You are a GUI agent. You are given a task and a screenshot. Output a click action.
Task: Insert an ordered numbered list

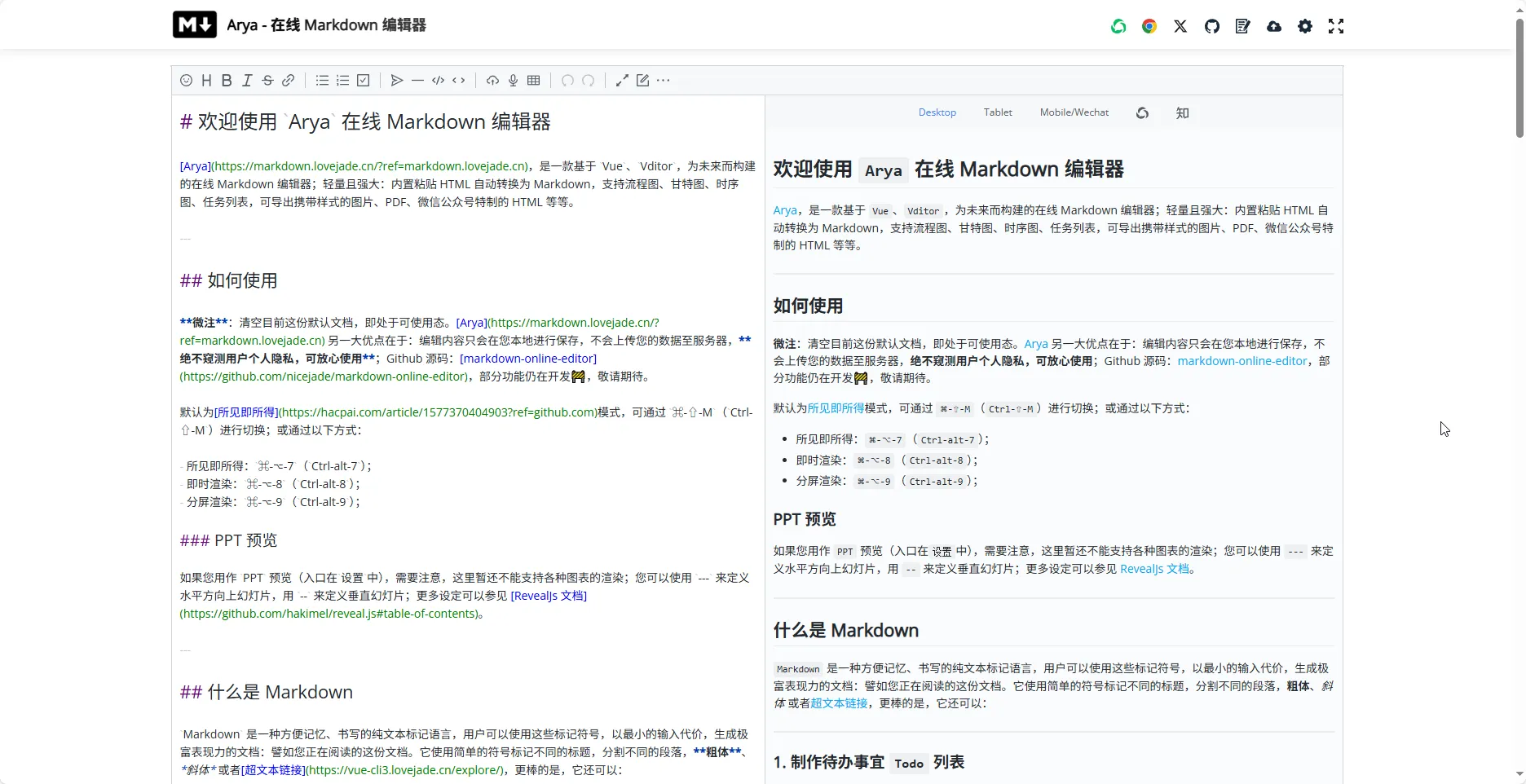click(342, 81)
